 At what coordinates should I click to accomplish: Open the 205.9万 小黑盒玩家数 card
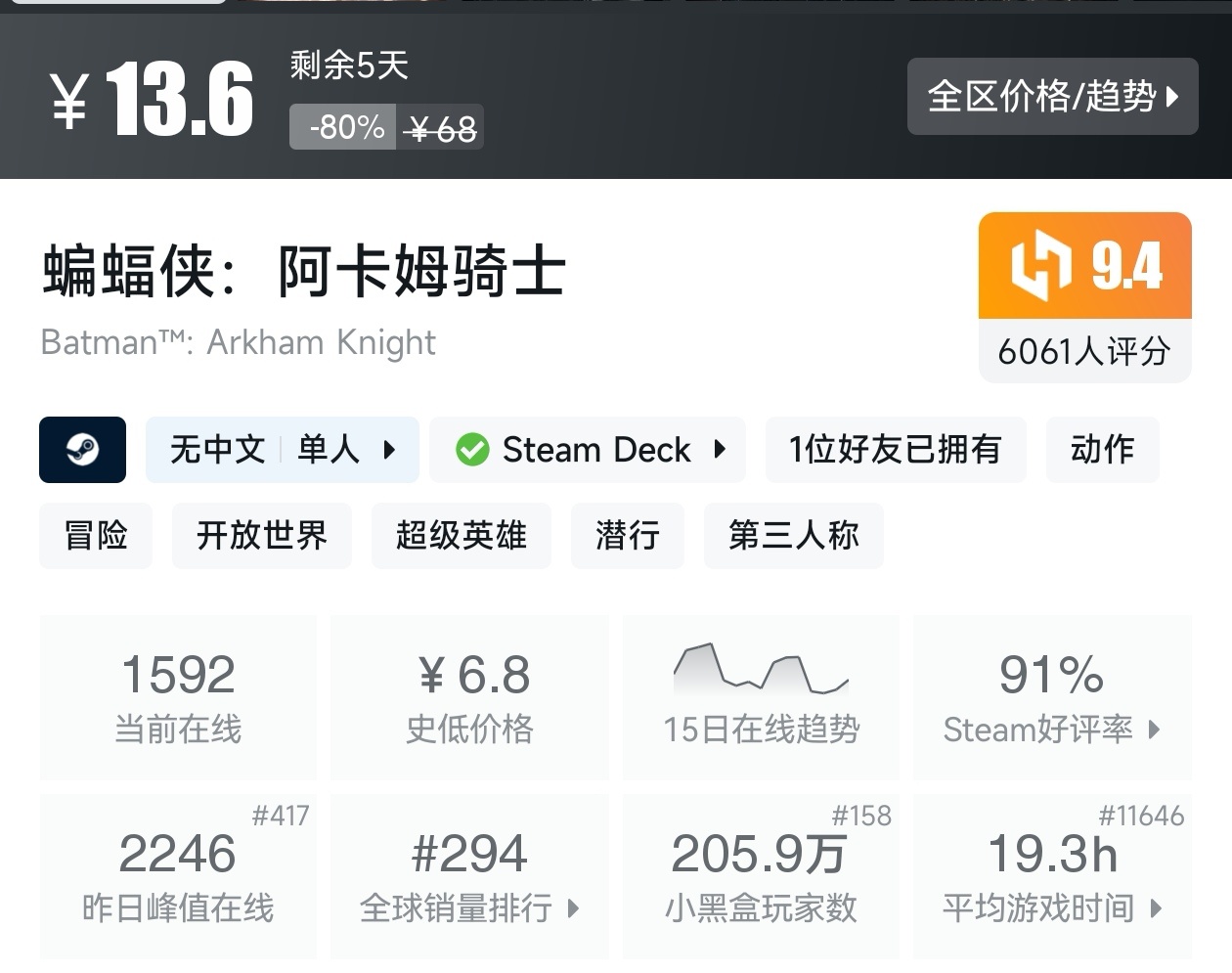click(x=761, y=876)
